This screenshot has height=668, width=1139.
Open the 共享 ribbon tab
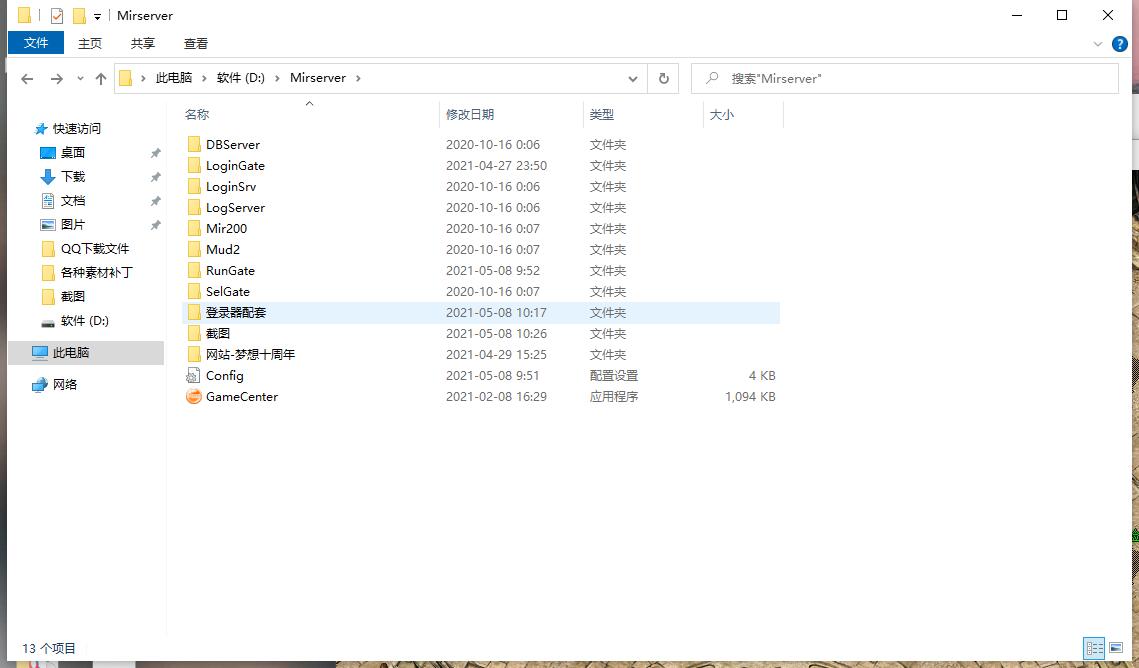point(143,43)
